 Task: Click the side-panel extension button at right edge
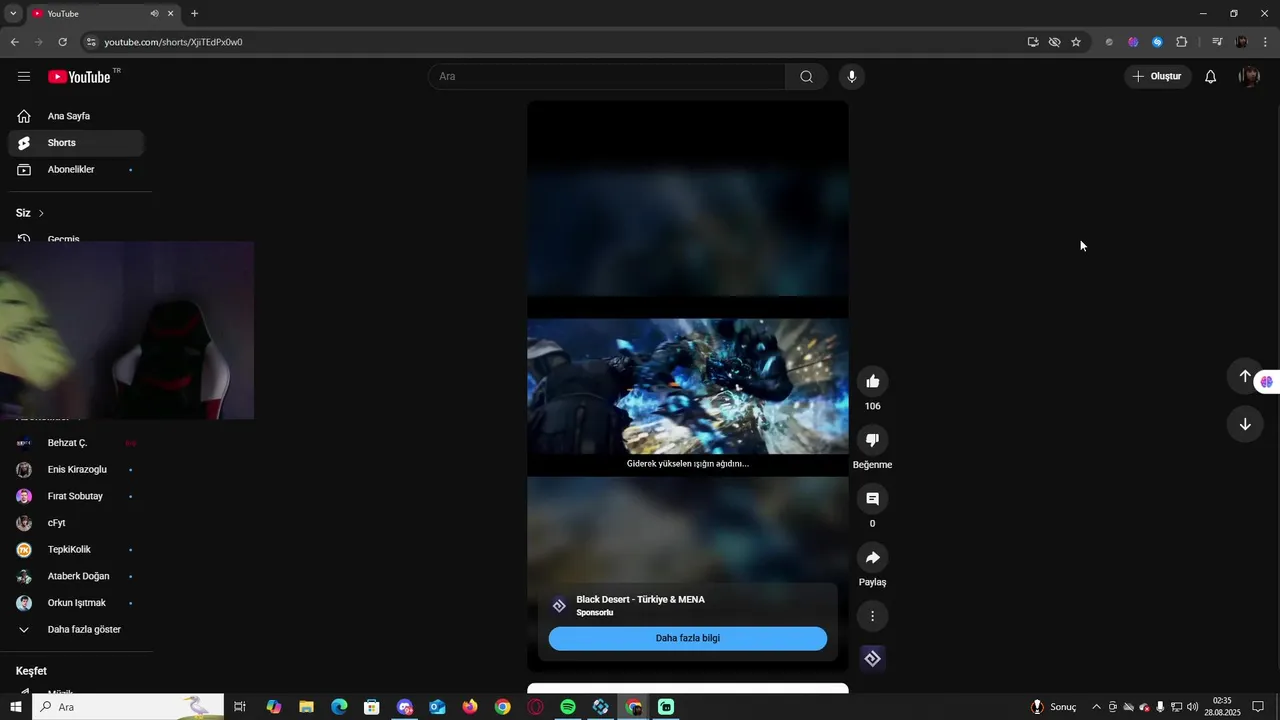click(1267, 381)
